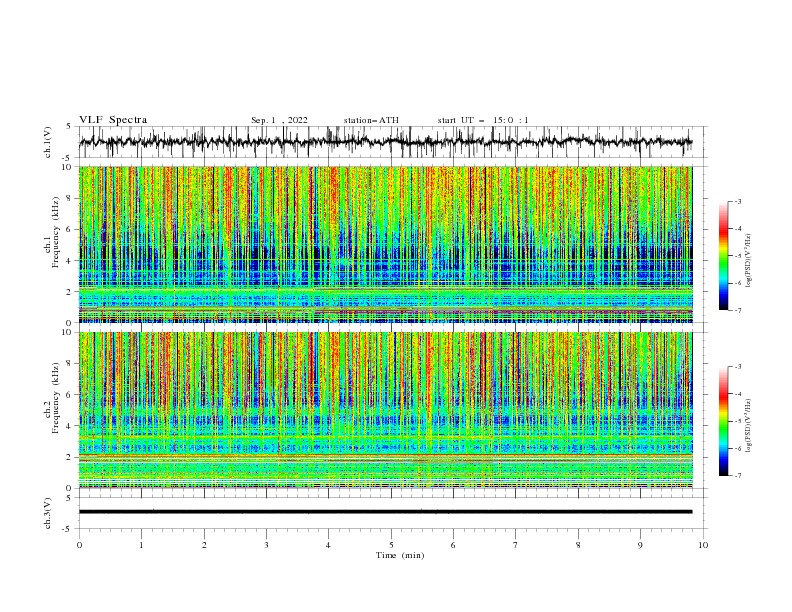792x612 pixels.
Task: Click time axis tick label '8'
Action: [x=578, y=545]
